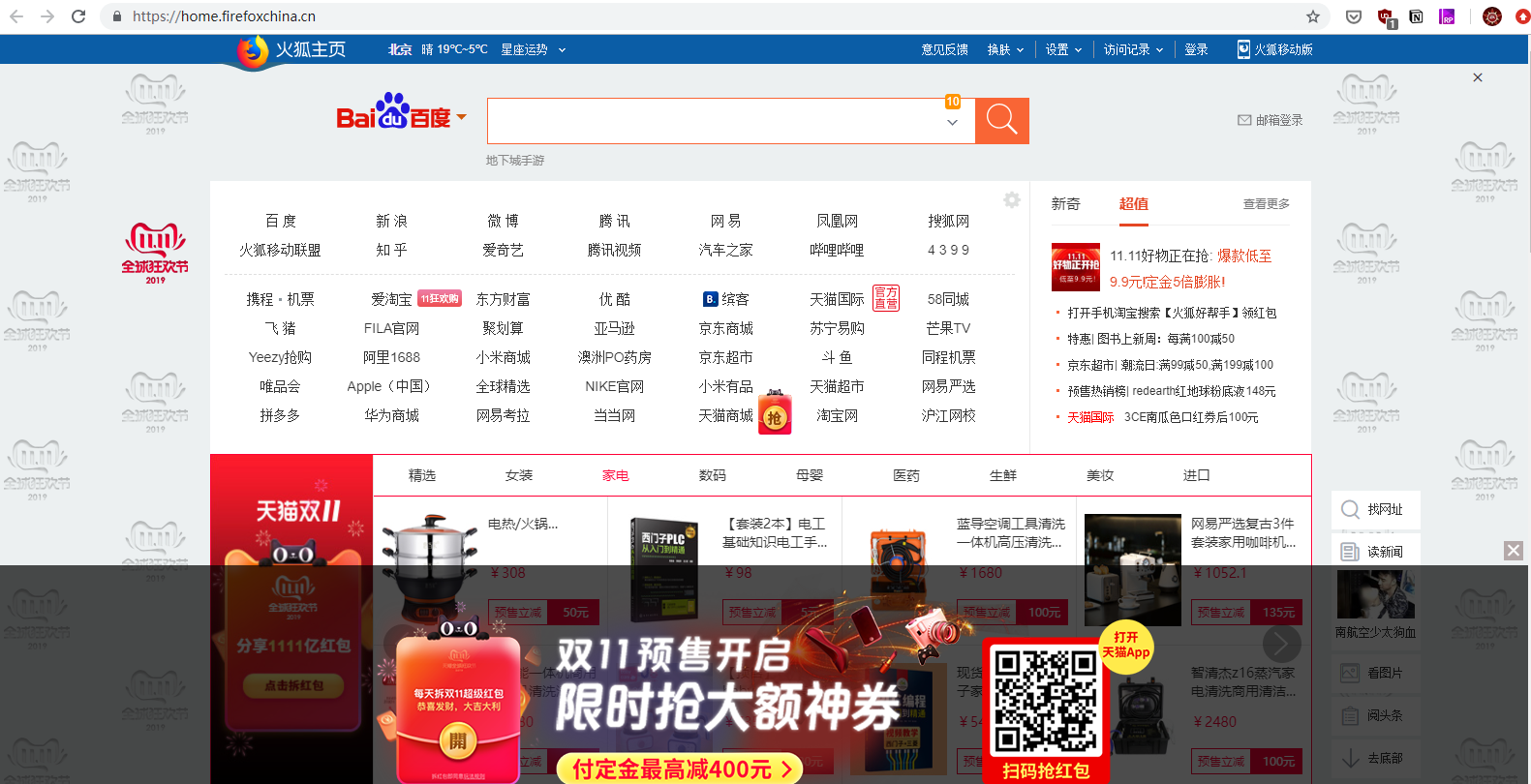The width and height of the screenshot is (1531, 784).
Task: Open the 知乎 site link
Action: point(391,250)
